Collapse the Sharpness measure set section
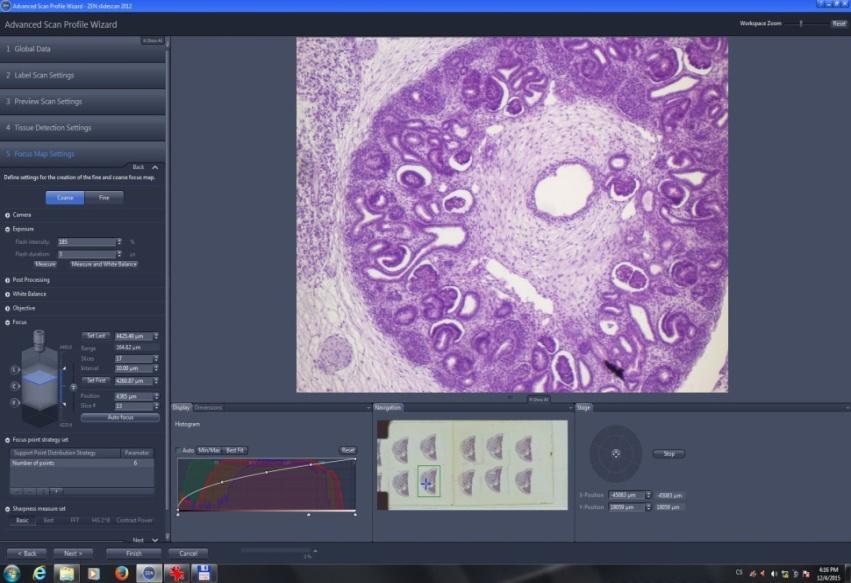851x583 pixels. (8, 509)
